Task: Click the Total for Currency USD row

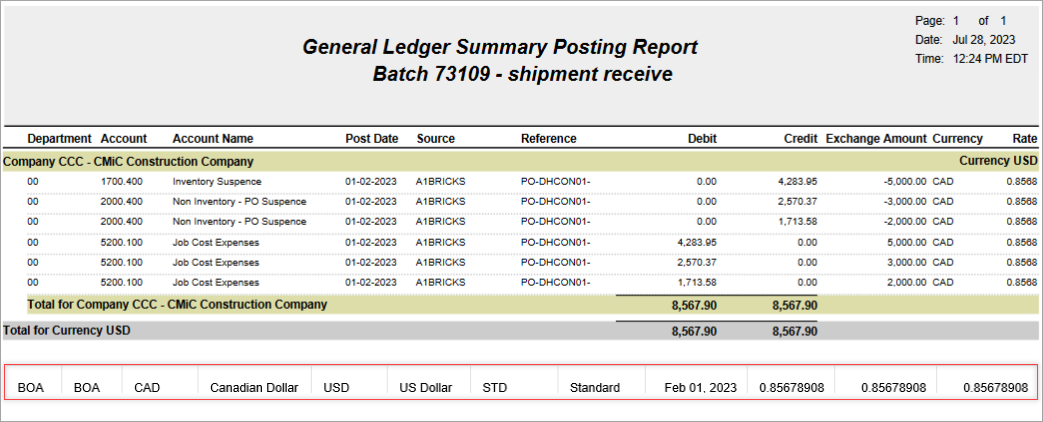Action: [520, 331]
